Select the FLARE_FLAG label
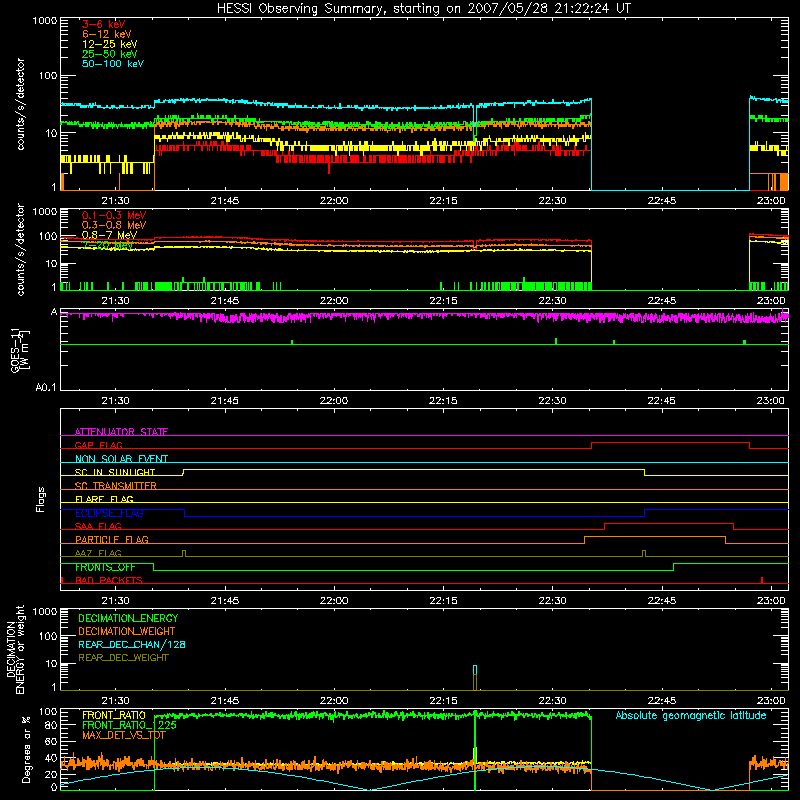Screen dimensions: 800x800 (x=104, y=499)
